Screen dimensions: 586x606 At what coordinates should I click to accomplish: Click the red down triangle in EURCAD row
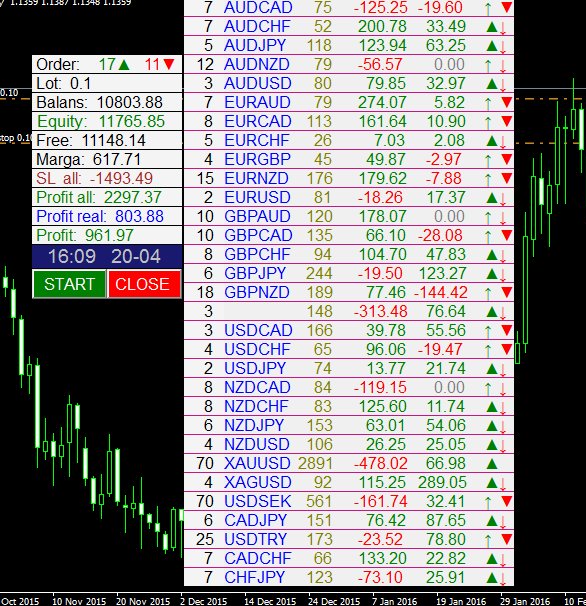tap(507, 121)
